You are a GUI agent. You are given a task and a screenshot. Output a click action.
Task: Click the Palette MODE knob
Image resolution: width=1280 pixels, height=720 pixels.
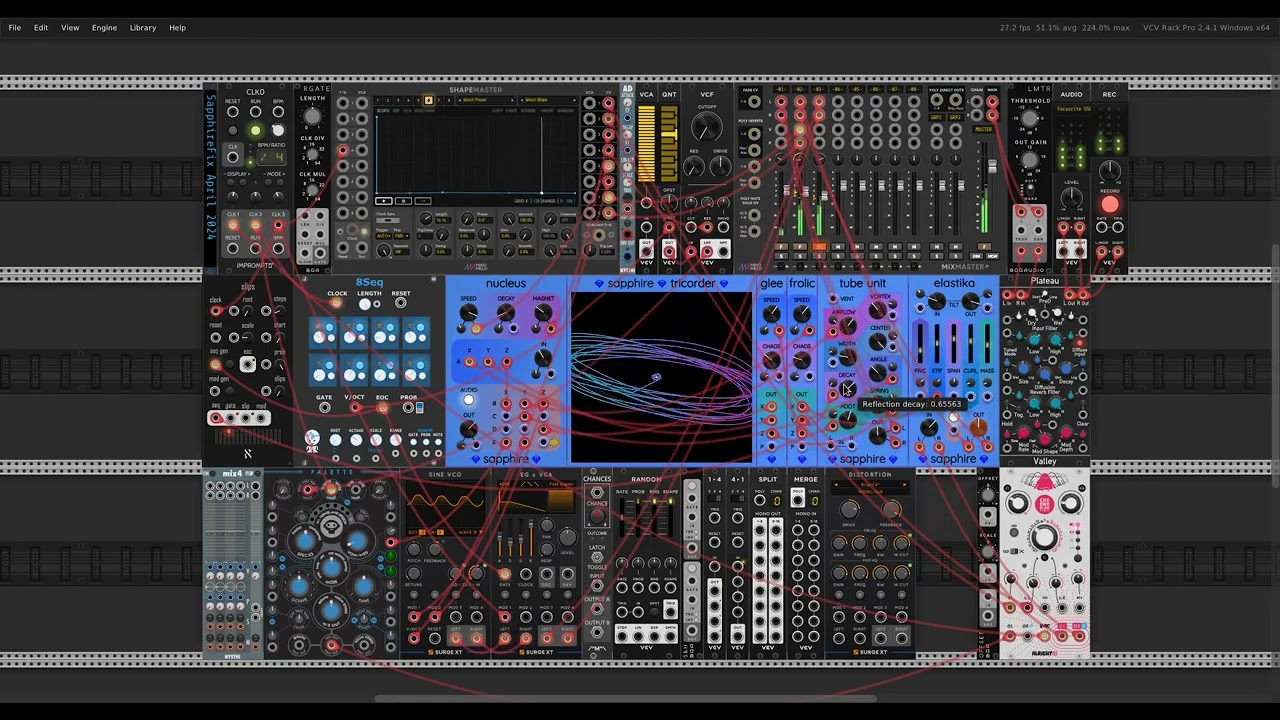(332, 567)
